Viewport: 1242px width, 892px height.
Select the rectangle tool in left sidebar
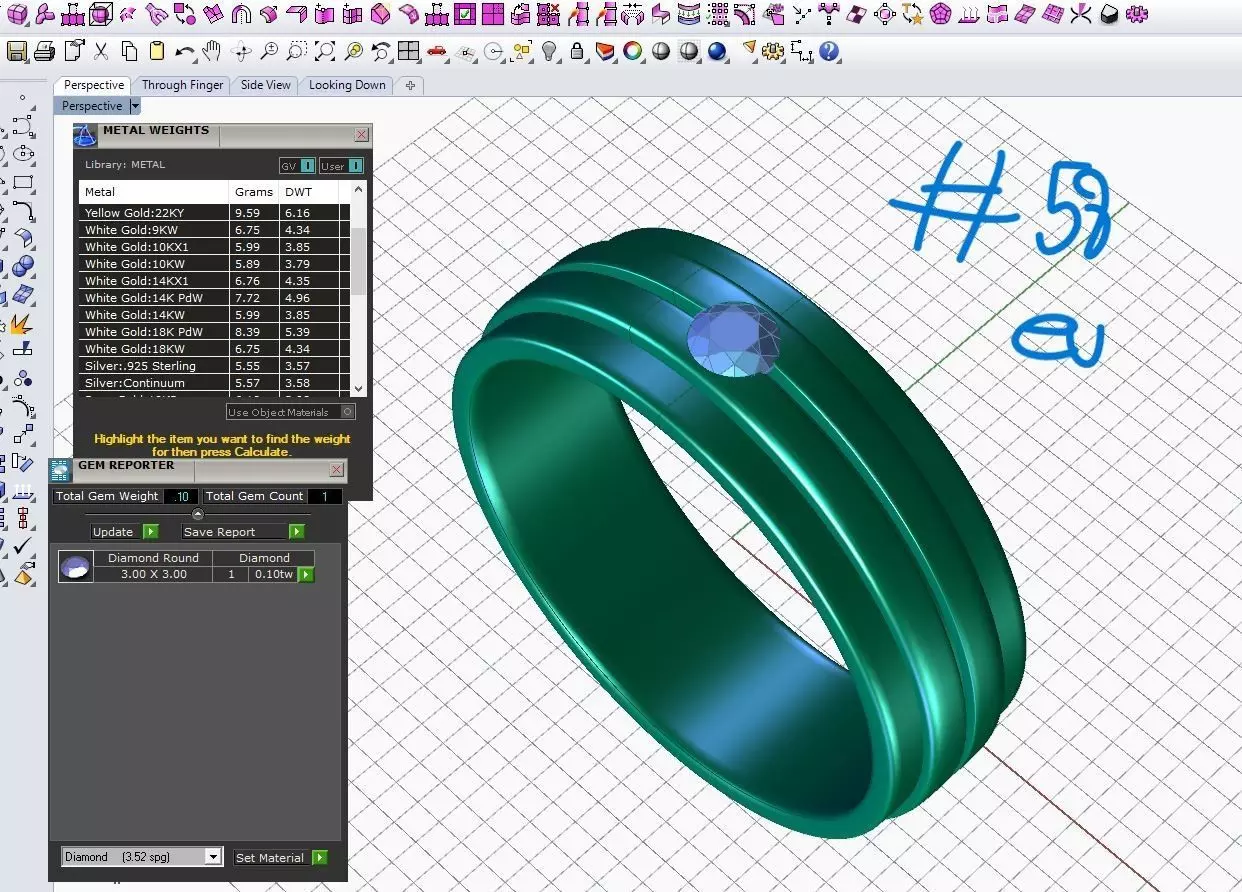(x=22, y=182)
